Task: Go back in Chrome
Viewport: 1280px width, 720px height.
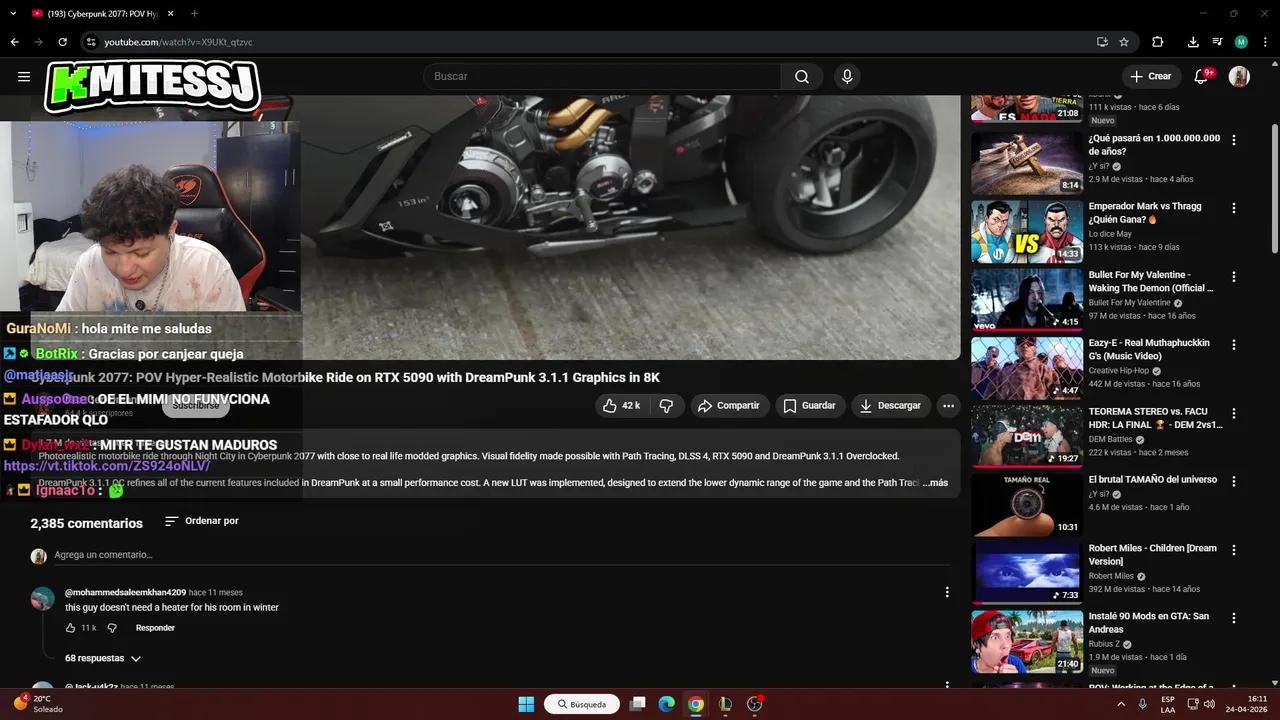Action: (15, 42)
